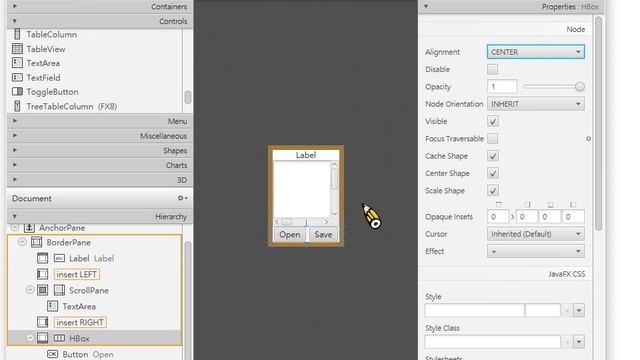Click the Focus Traversable property cog
Image resolution: width=640 pixels, height=360 pixels.
coord(588,139)
